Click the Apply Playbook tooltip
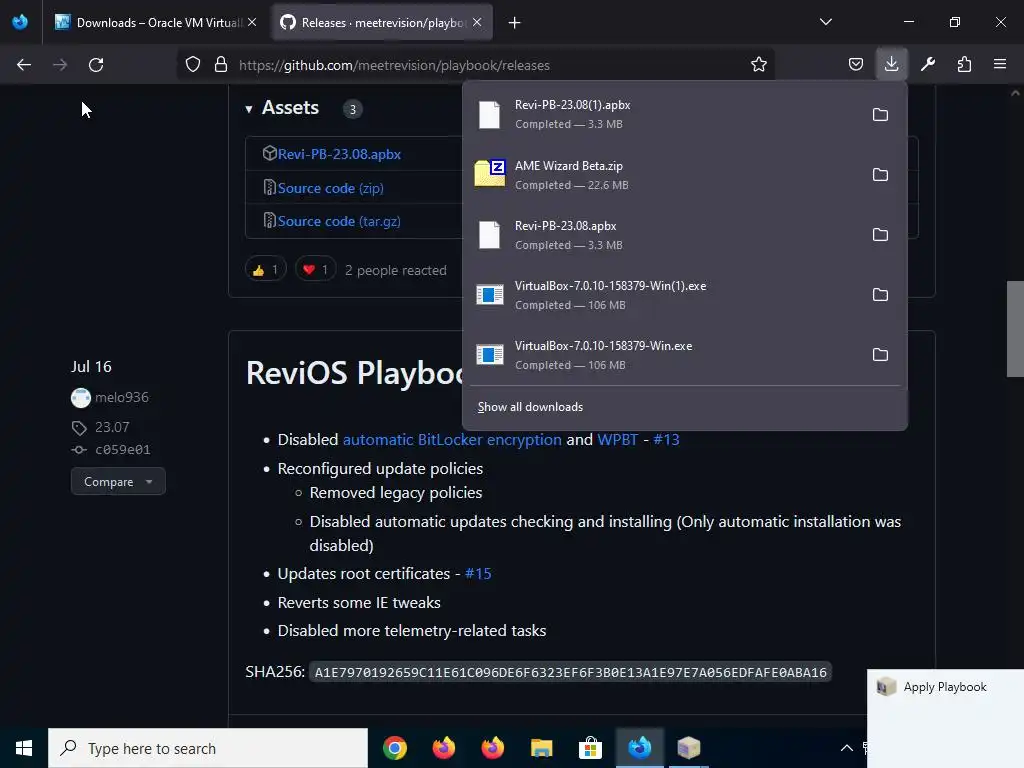 coord(945,687)
